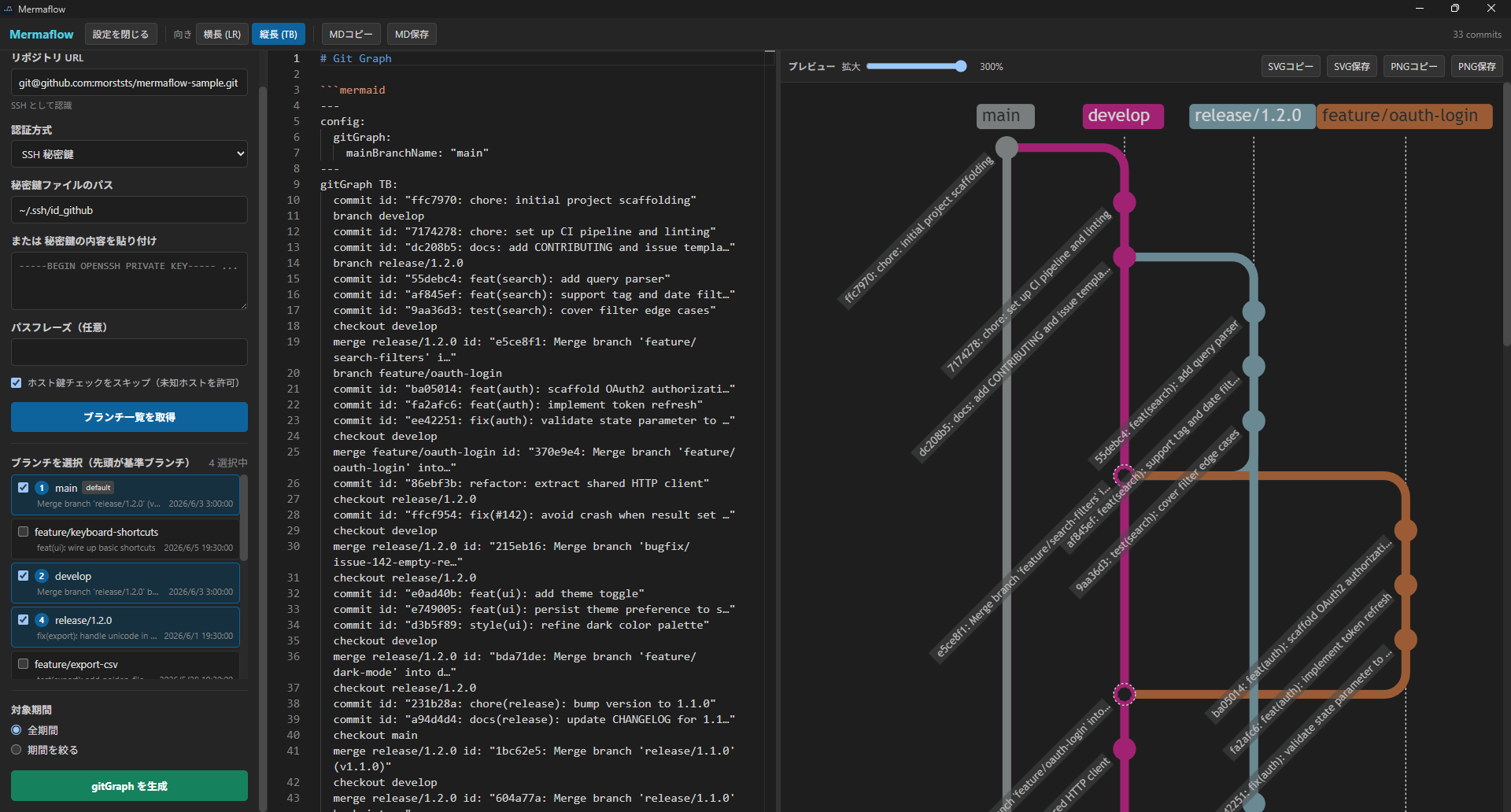
Task: Click the 'checkout main' code line
Action: point(375,735)
